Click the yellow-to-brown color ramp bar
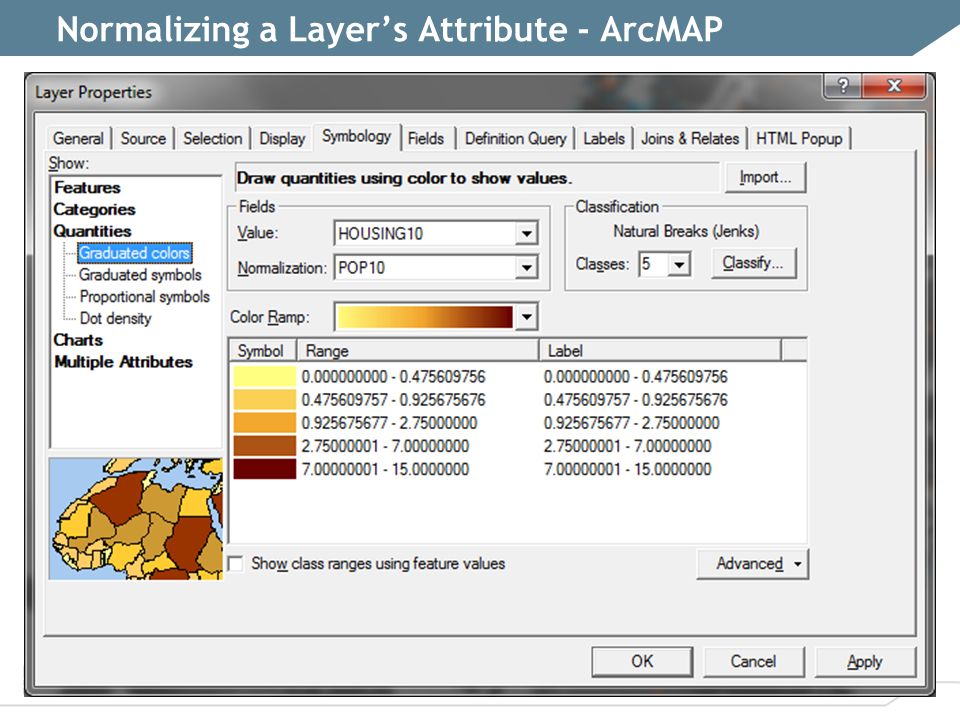This screenshot has height=720, width=960. click(x=425, y=317)
